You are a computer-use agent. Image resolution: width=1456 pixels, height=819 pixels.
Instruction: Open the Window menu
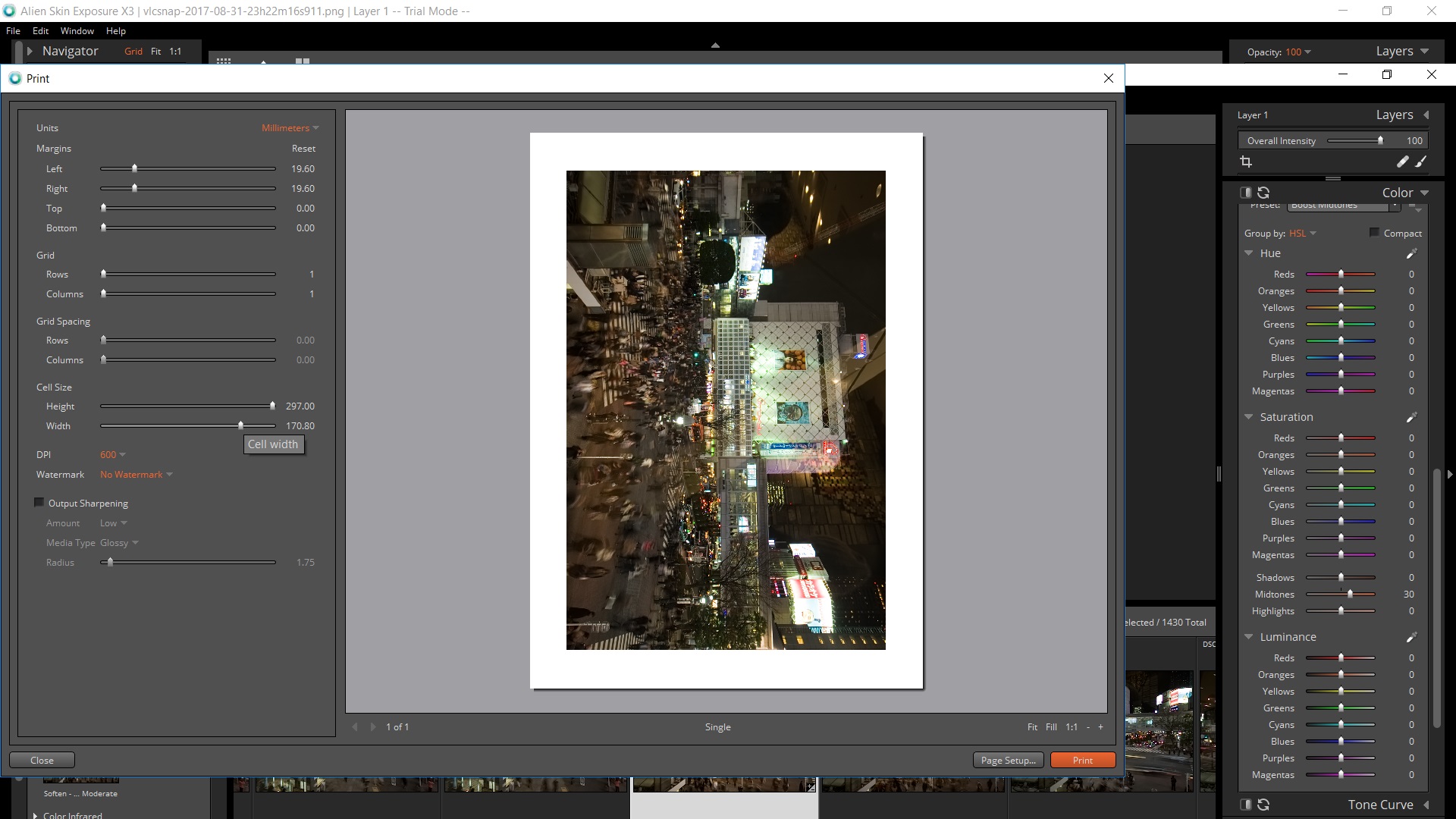pos(77,31)
